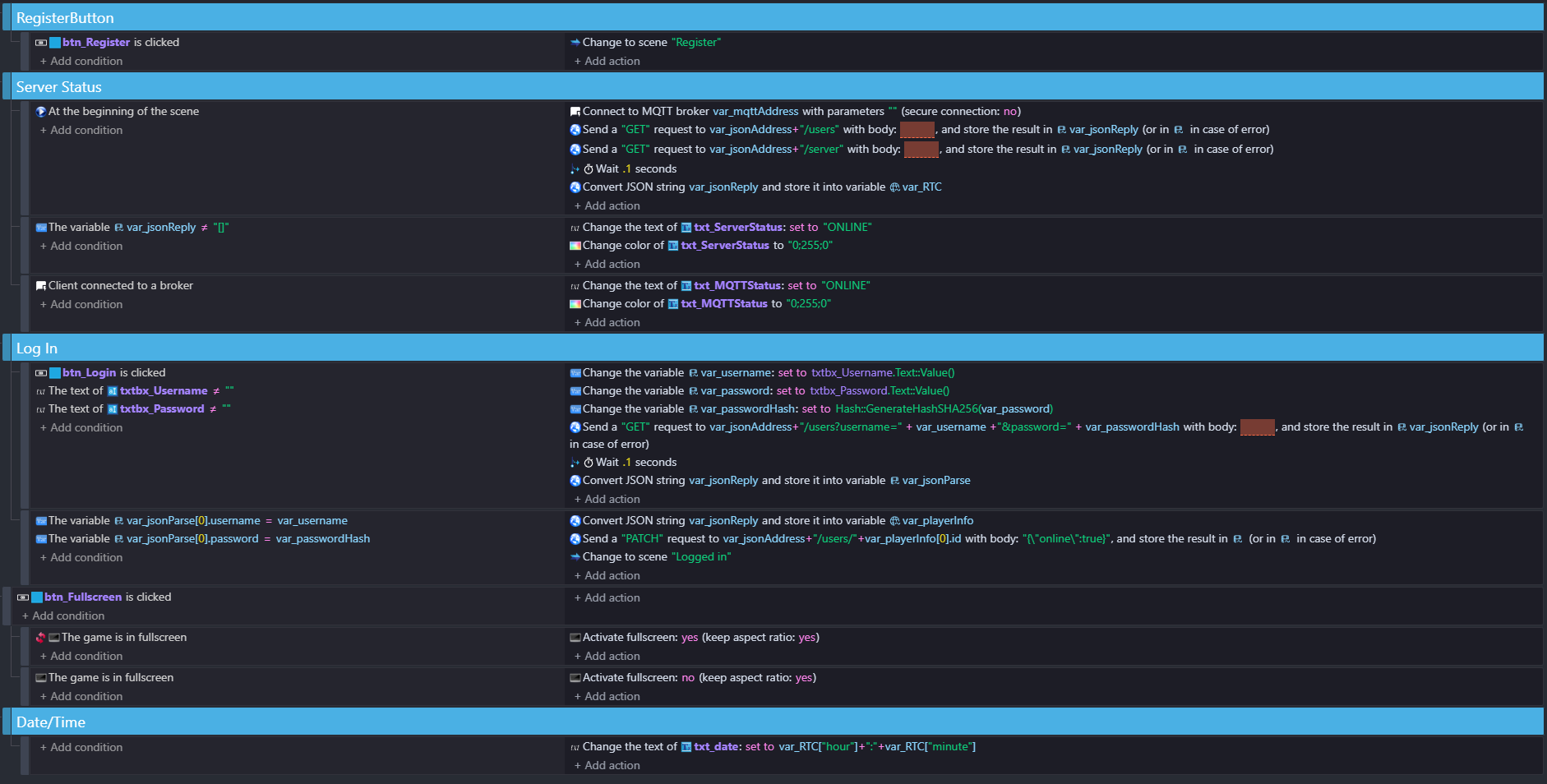Click the text icon before "Change the text of txt_MQTTStatus"

(575, 286)
